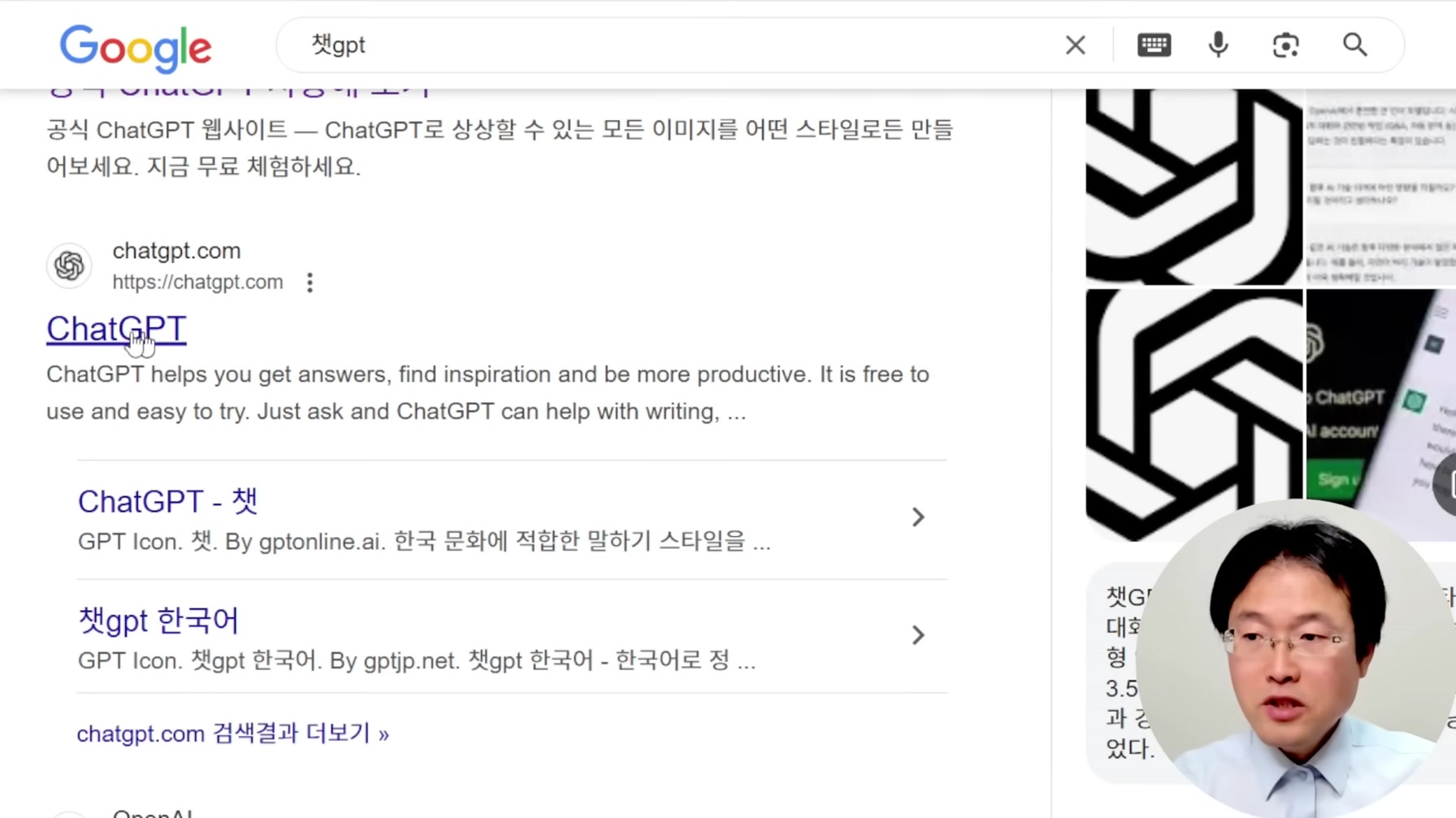Clear the search box with the X icon
Screen dimensions: 1456x818
pos(1075,45)
